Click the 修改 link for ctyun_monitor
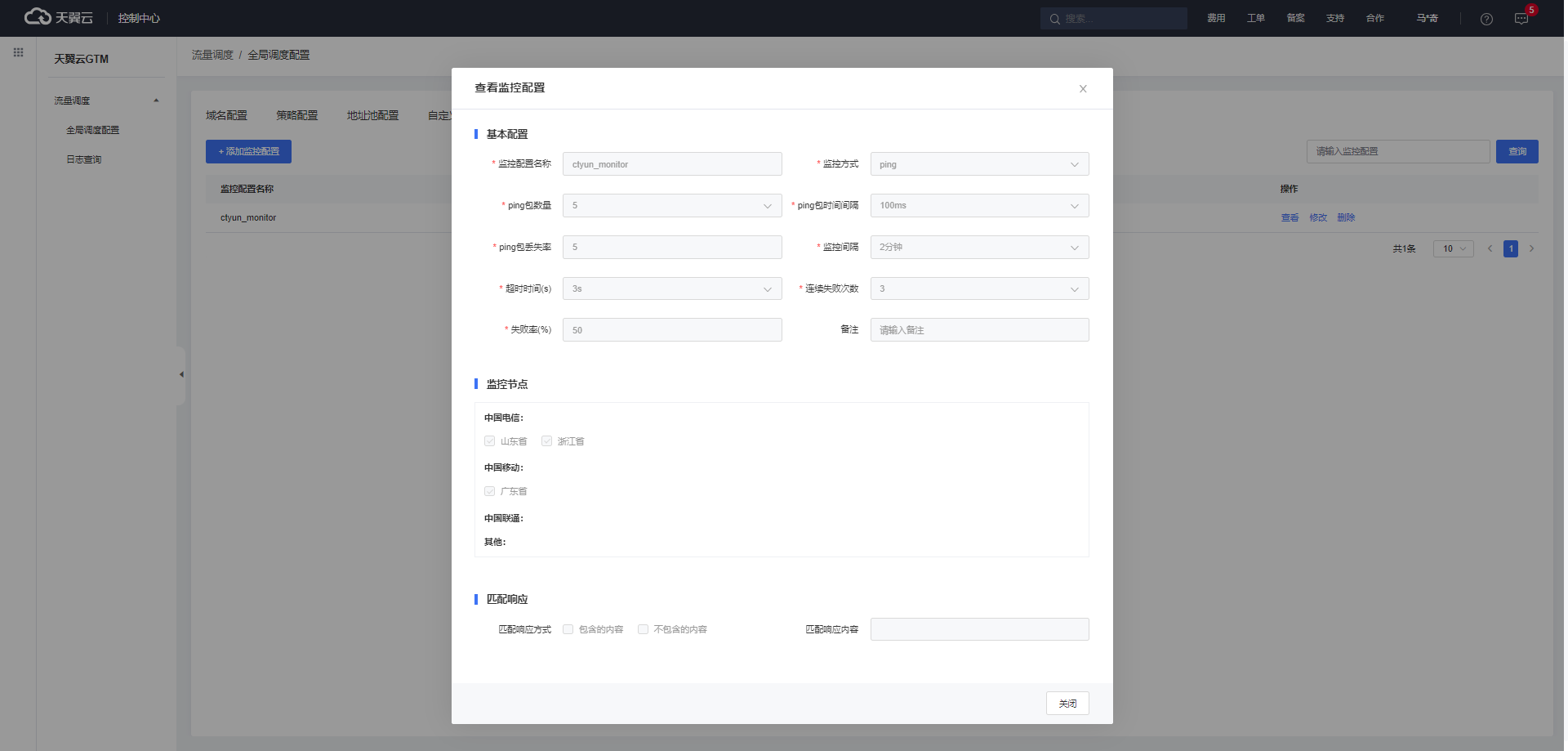 pos(1318,217)
